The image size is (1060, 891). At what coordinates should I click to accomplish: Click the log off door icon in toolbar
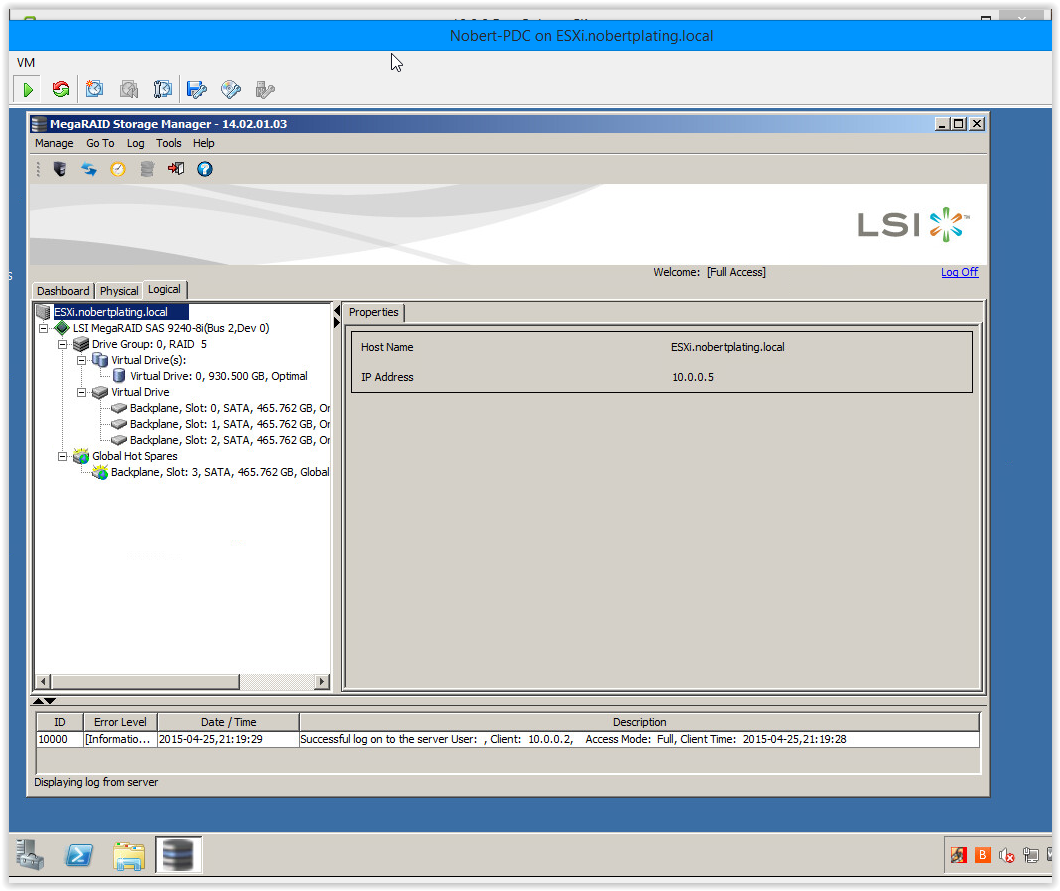click(x=176, y=169)
